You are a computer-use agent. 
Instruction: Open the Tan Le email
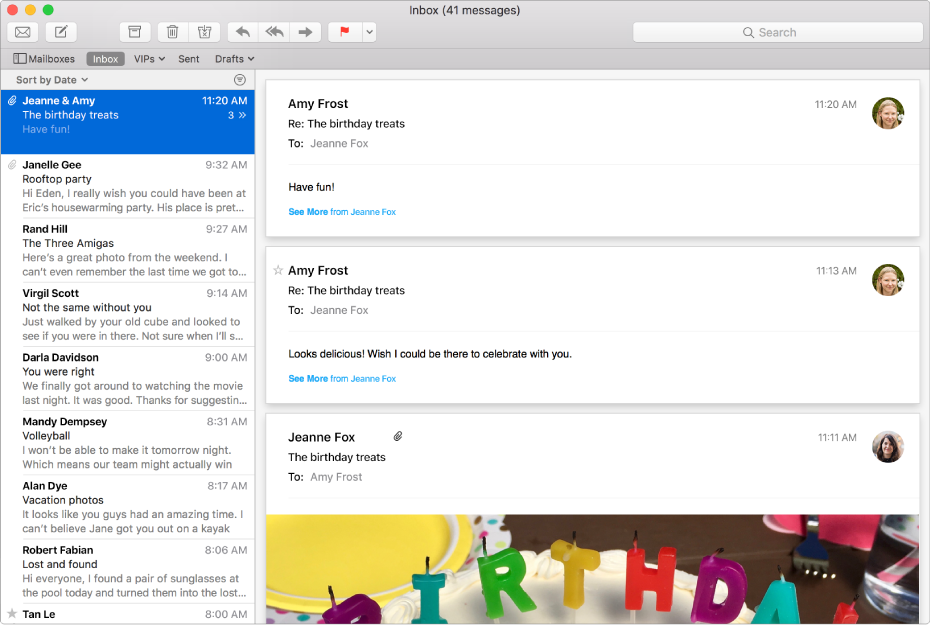(128, 614)
